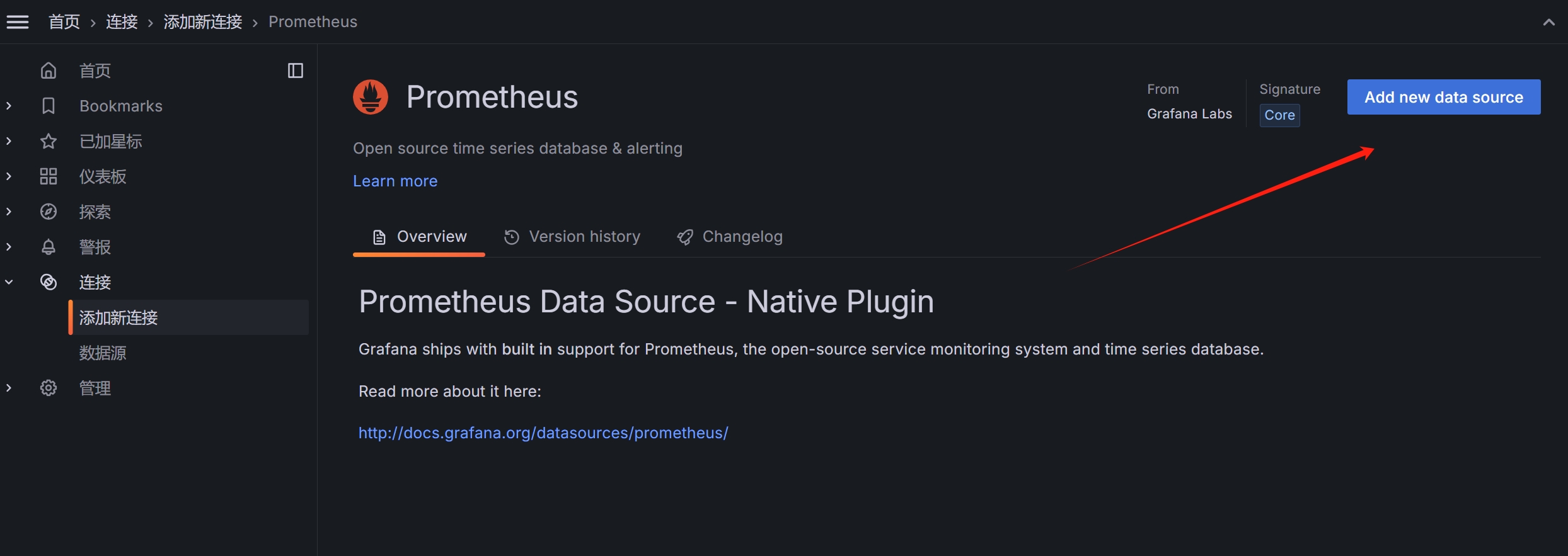The height and width of the screenshot is (556, 1568).
Task: Expand the 探索 section arrow
Action: [9, 212]
